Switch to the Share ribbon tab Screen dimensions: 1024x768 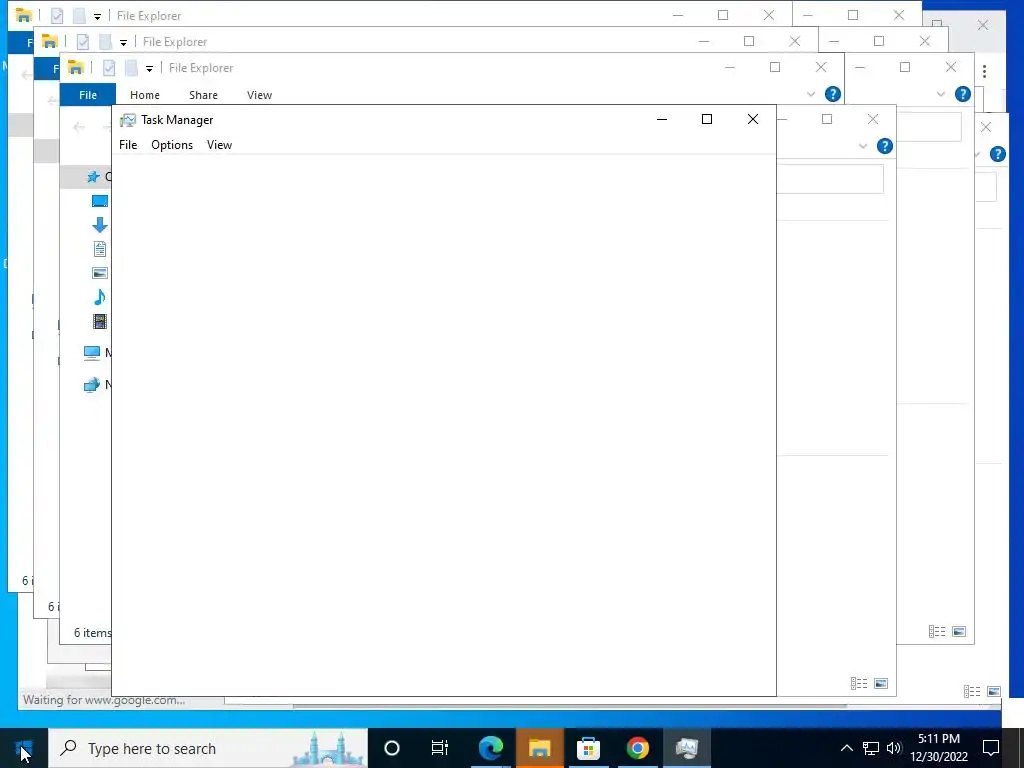click(x=203, y=95)
